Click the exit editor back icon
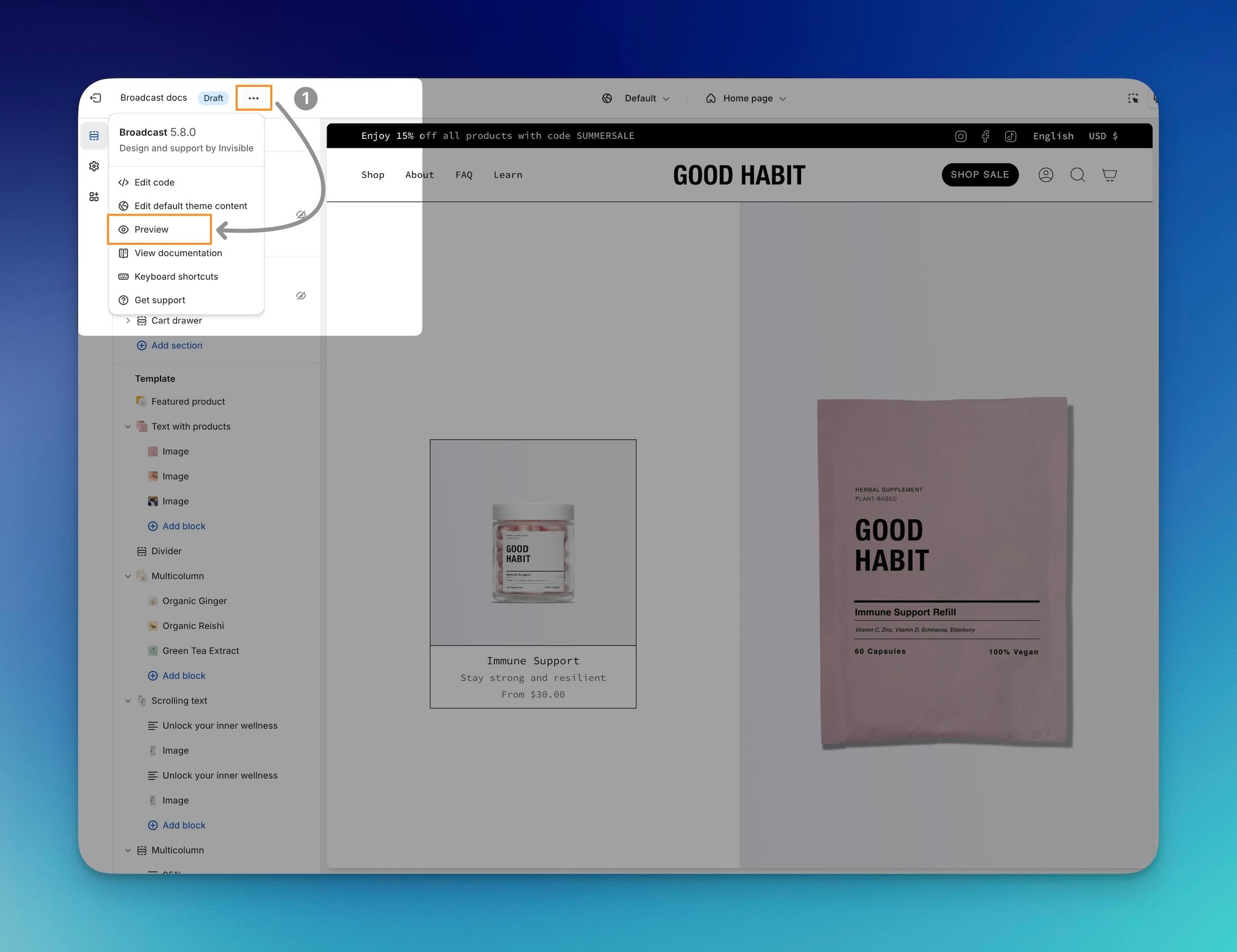 point(96,98)
